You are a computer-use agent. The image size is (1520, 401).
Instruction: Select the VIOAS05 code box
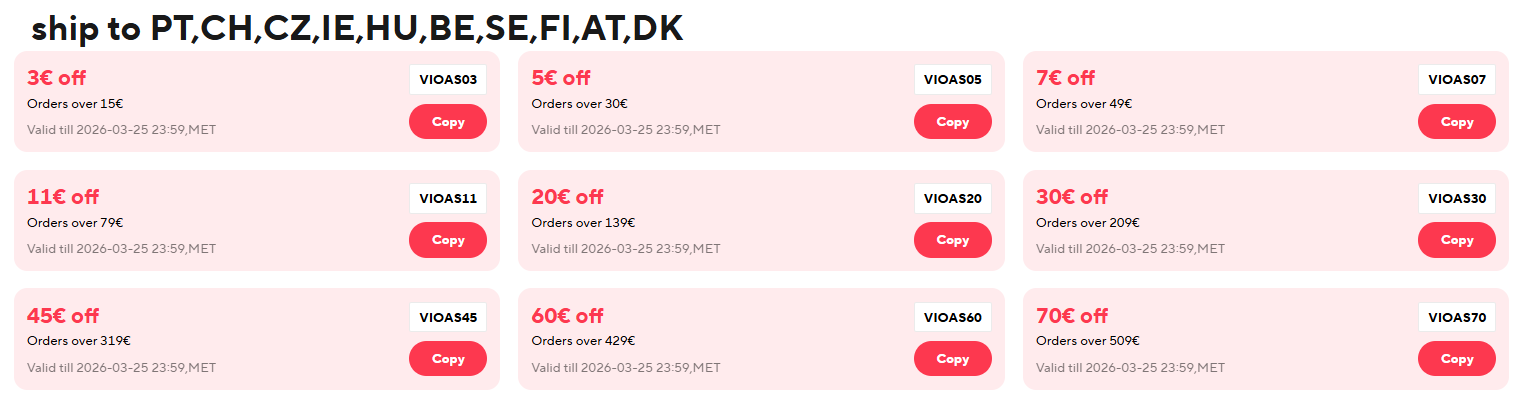(952, 80)
